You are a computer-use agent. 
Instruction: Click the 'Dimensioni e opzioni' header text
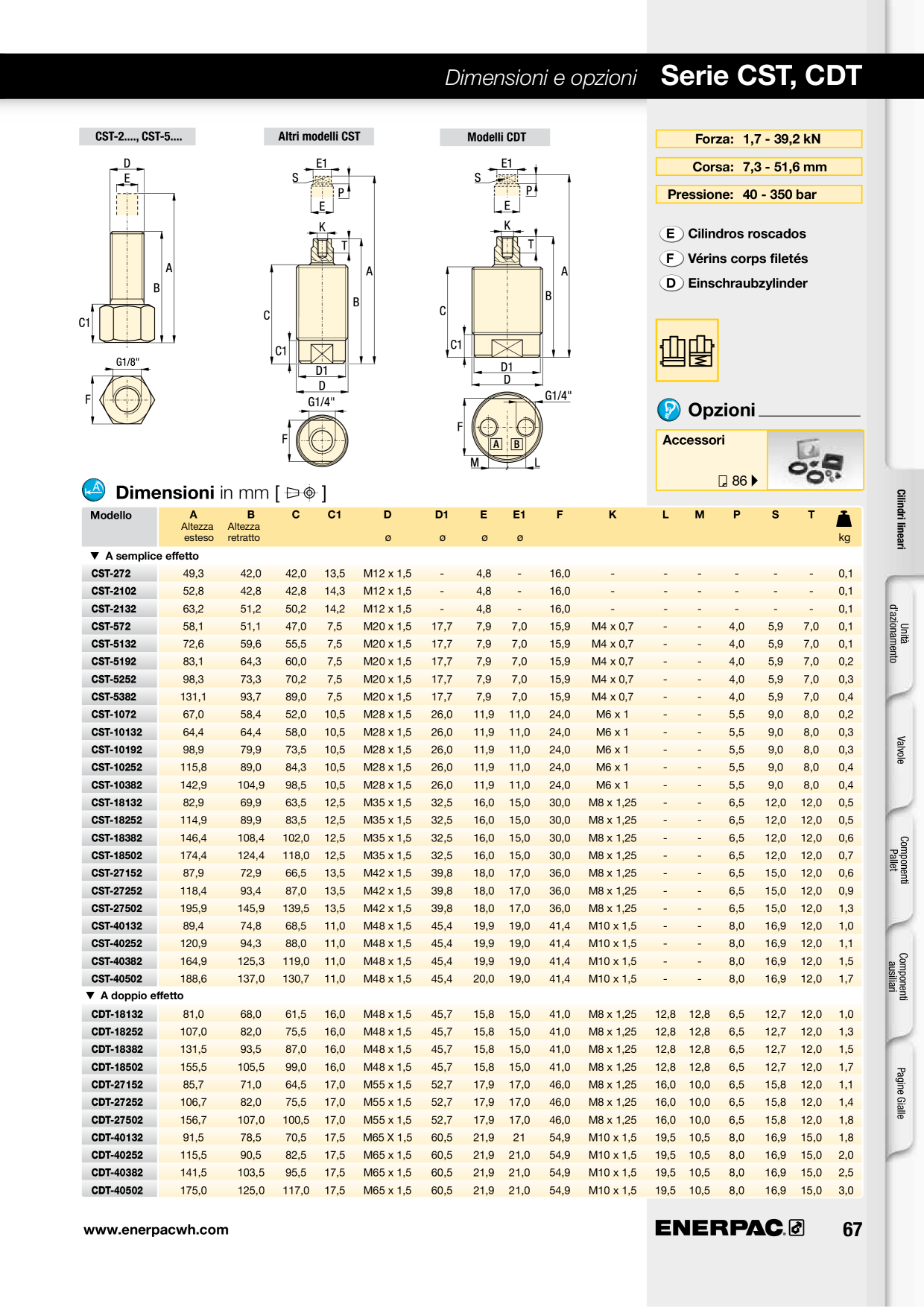pos(540,77)
